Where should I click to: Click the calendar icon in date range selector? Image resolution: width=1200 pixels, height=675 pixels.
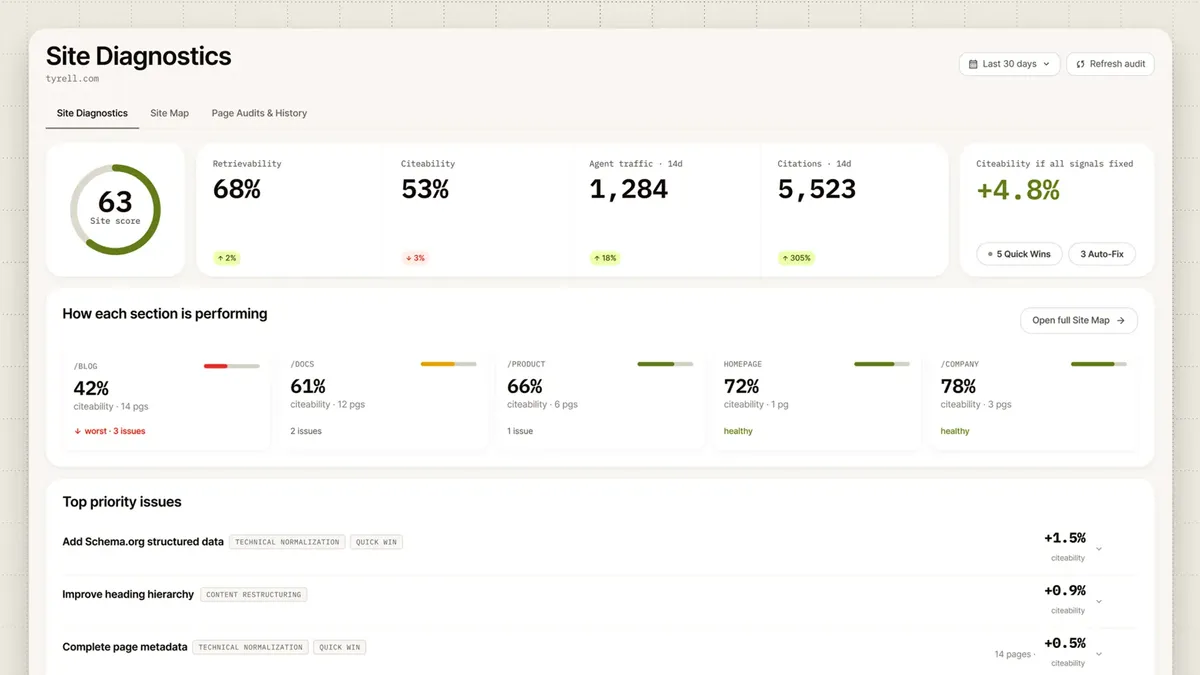(973, 64)
